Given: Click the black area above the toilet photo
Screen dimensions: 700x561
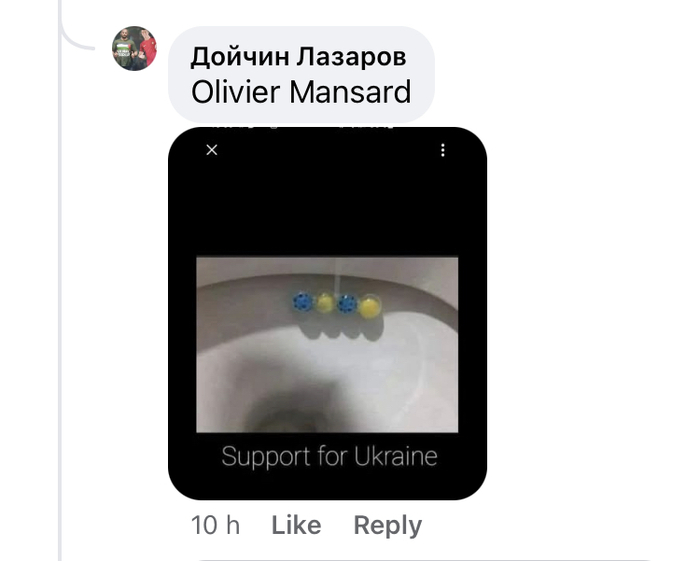Looking at the screenshot, I should (x=327, y=205).
